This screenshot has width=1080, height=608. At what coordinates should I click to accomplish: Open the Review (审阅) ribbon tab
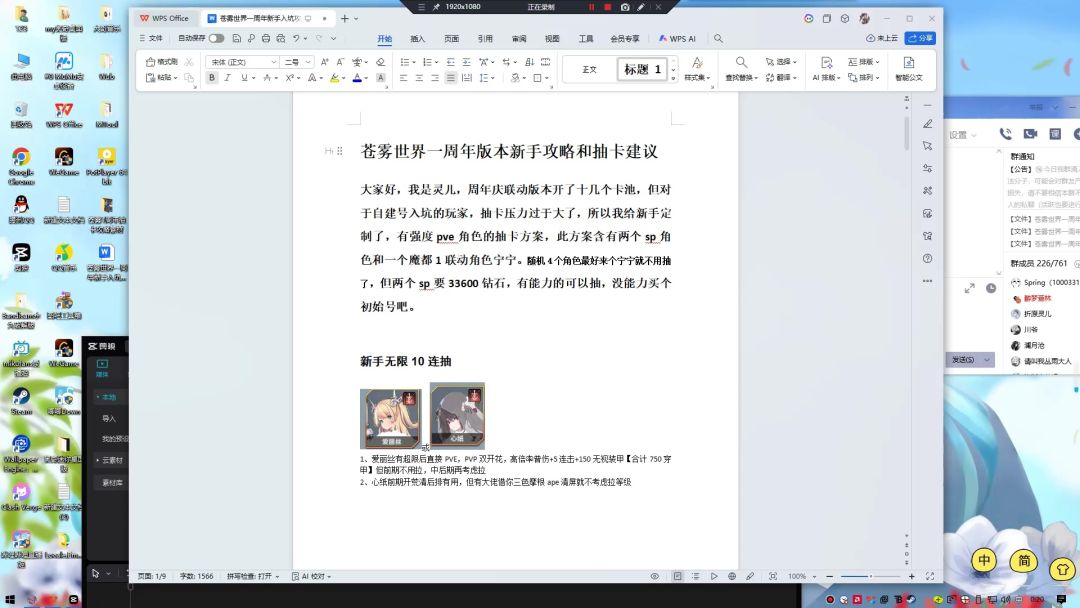click(518, 38)
